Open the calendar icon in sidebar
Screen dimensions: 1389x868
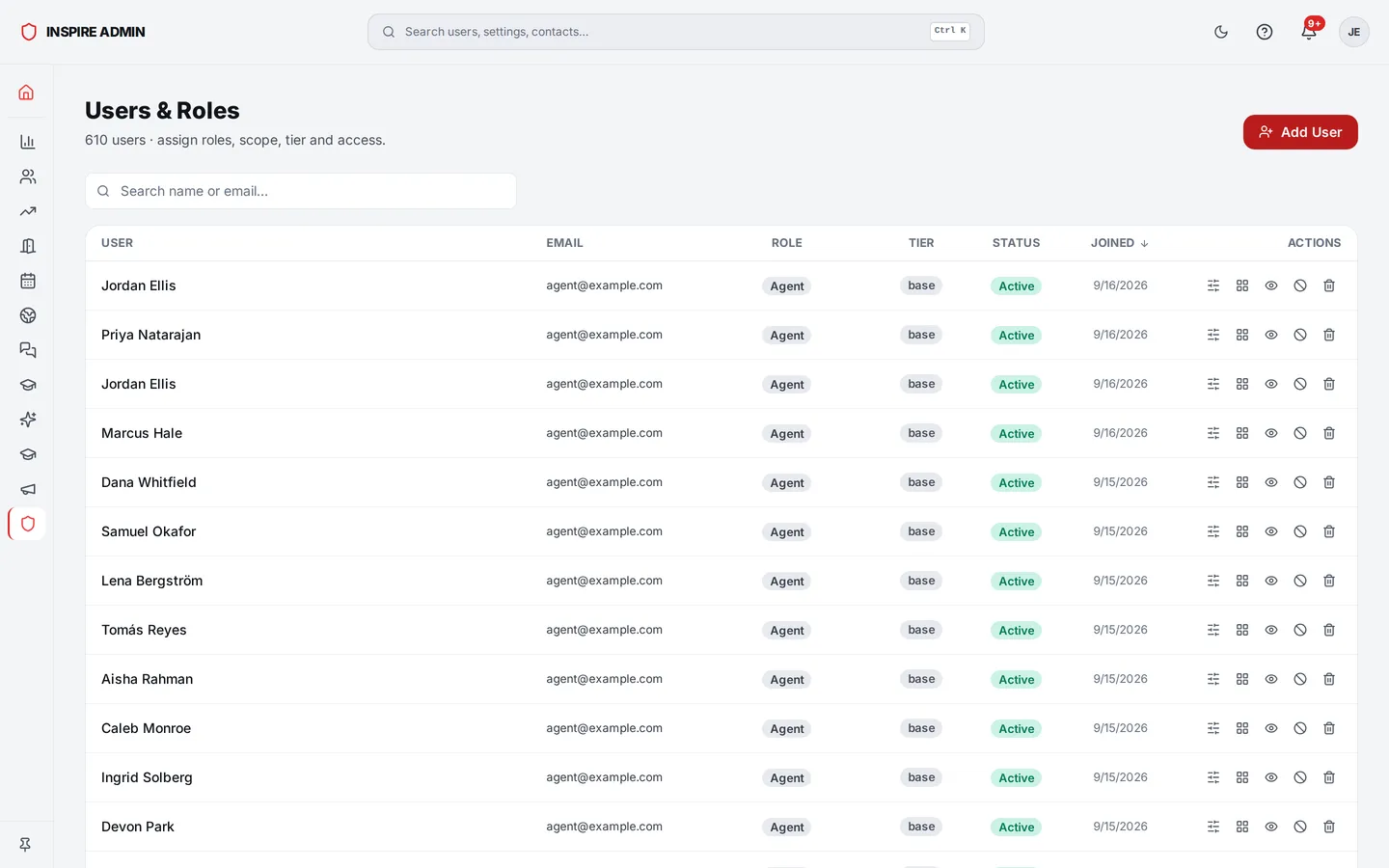tap(27, 281)
